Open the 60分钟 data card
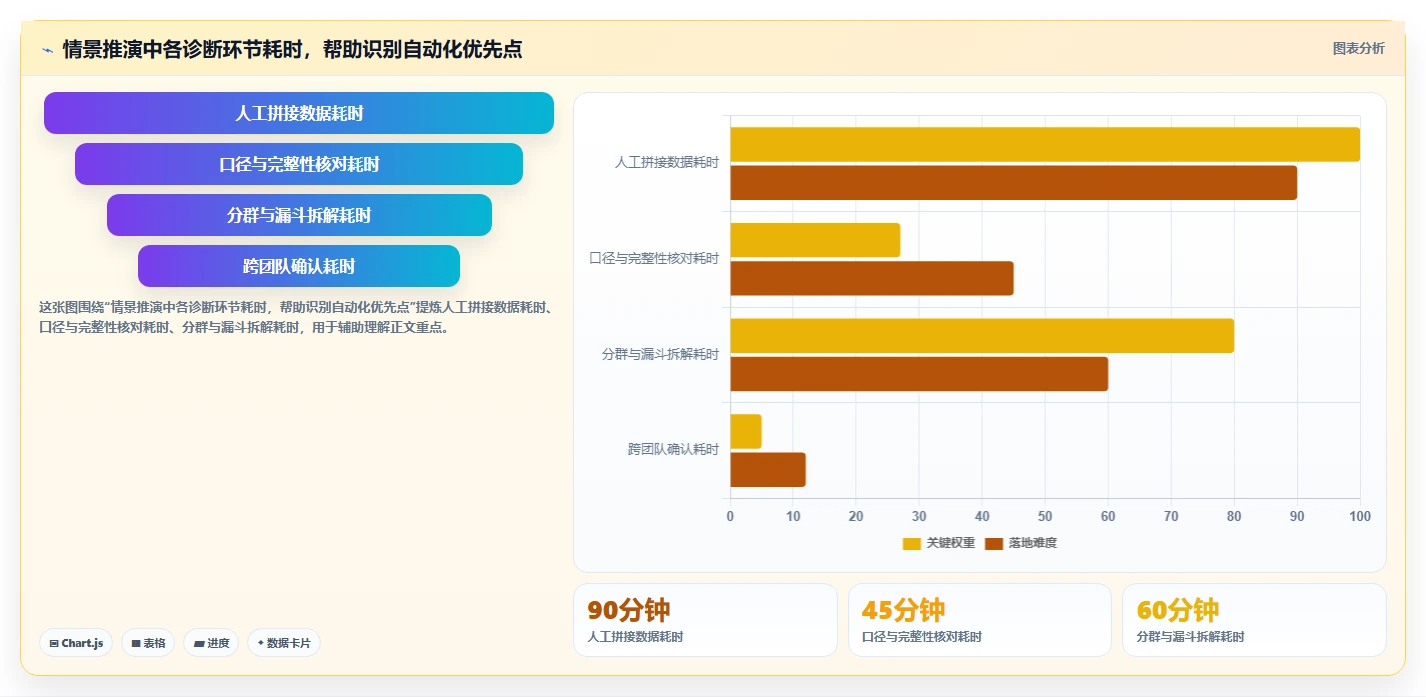1426x697 pixels. point(1254,620)
